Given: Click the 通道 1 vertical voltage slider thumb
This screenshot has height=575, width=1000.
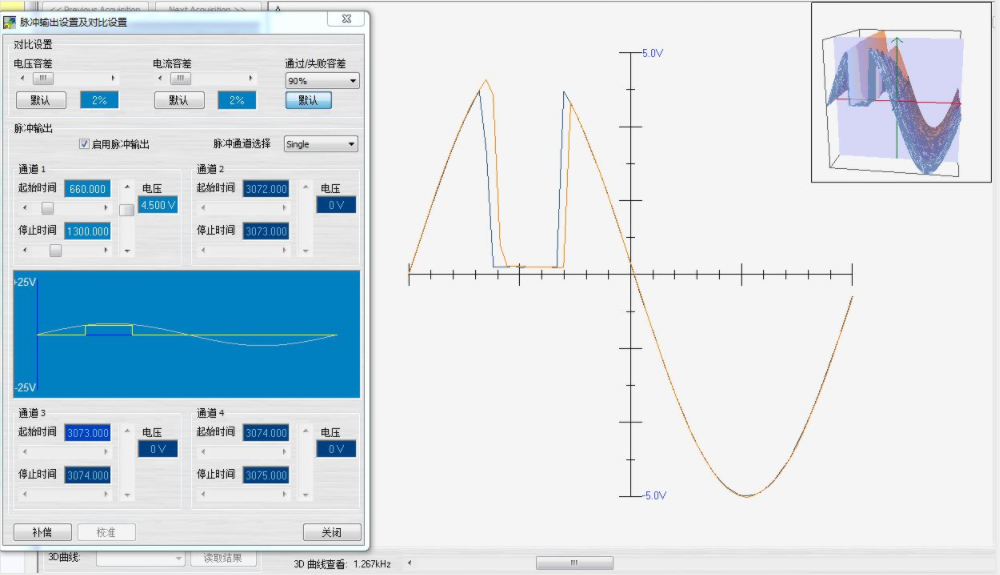Looking at the screenshot, I should tap(127, 210).
